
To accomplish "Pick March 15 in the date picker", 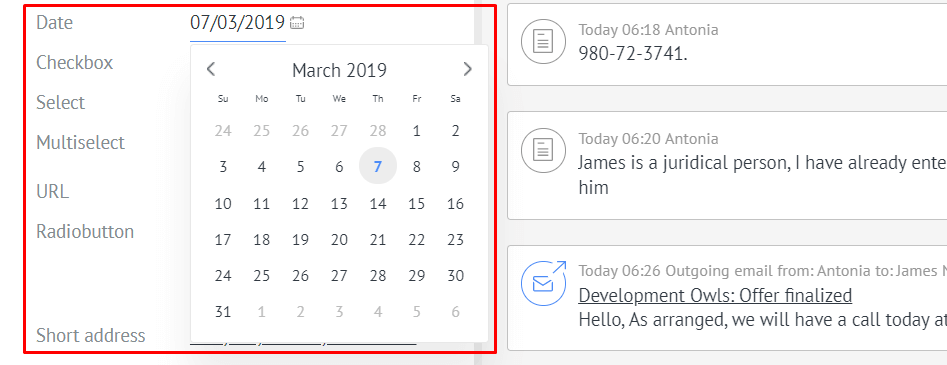I will 417,204.
